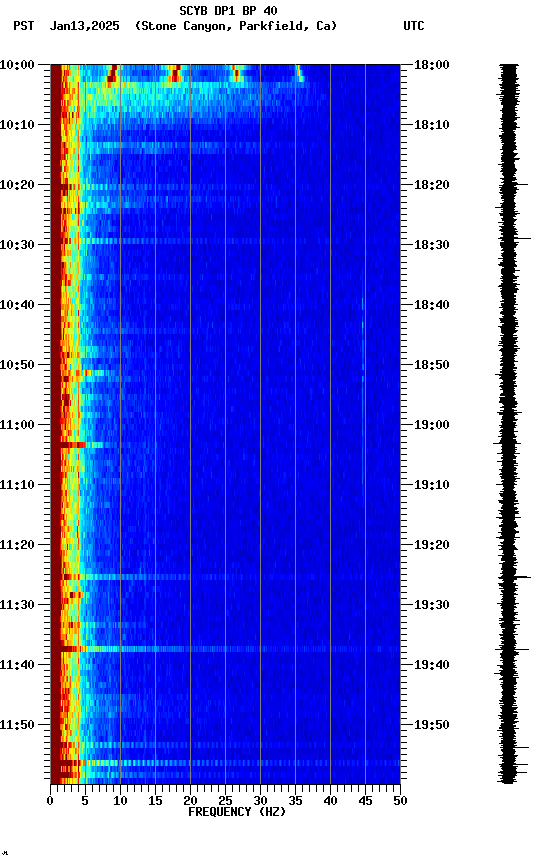
Task: Click the '19:20' UTC time label
Action: 432,545
